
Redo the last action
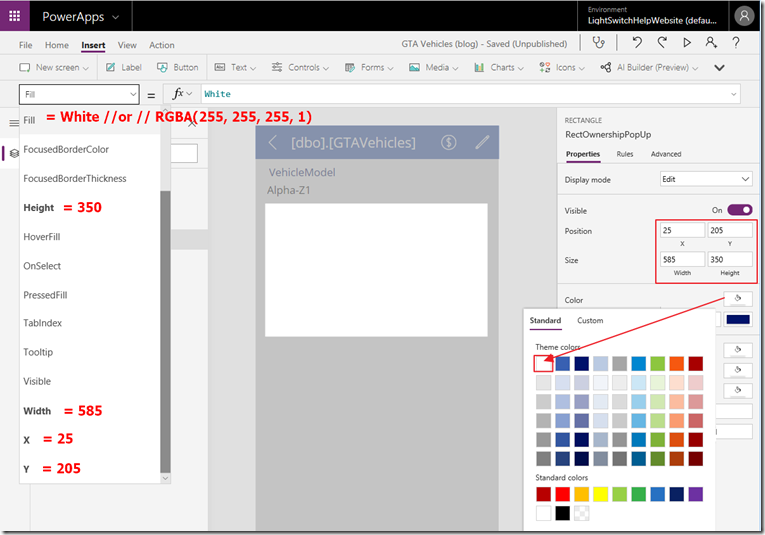coord(662,43)
